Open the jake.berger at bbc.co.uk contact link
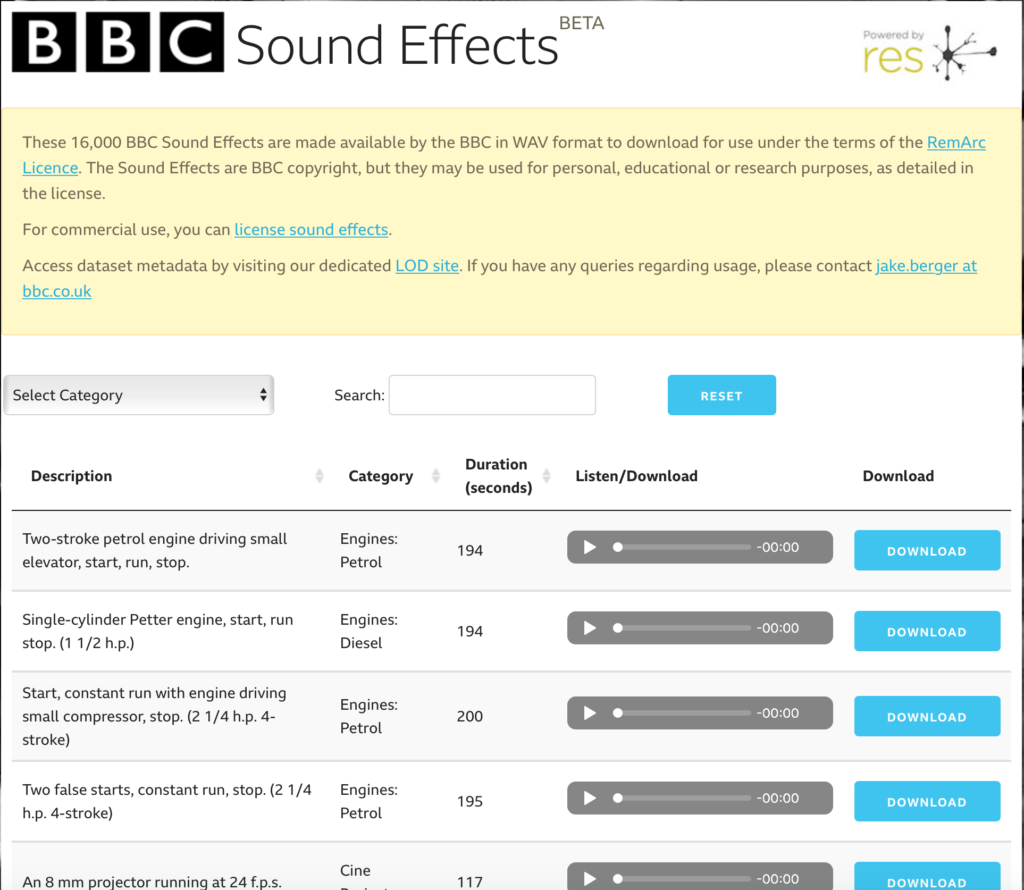Screen dimensions: 1024x890 (x=926, y=266)
